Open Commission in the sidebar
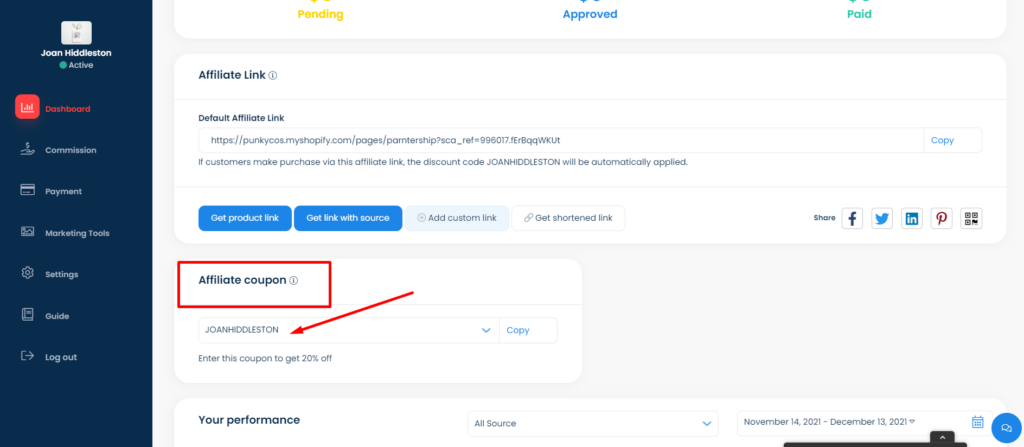This screenshot has width=1024, height=447. click(x=71, y=150)
